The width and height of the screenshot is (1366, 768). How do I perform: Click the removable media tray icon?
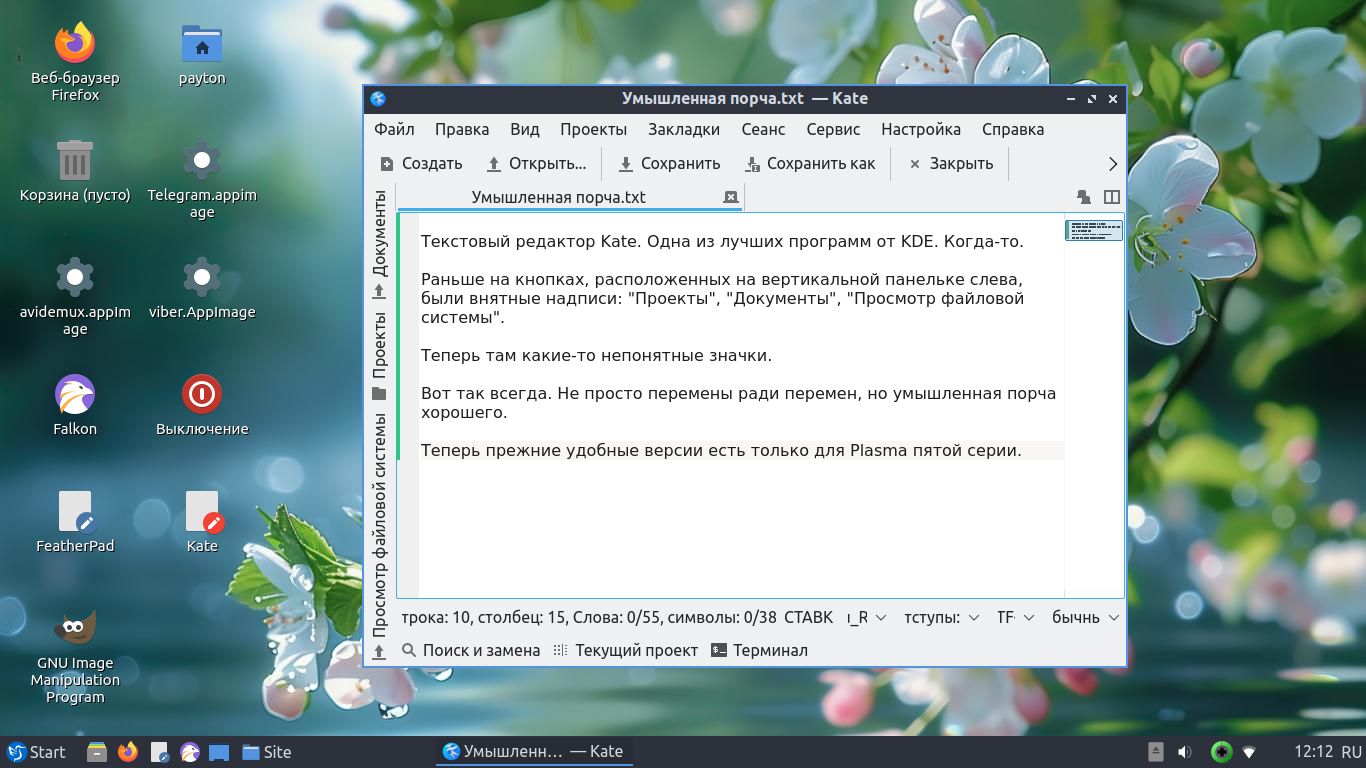click(x=1156, y=752)
